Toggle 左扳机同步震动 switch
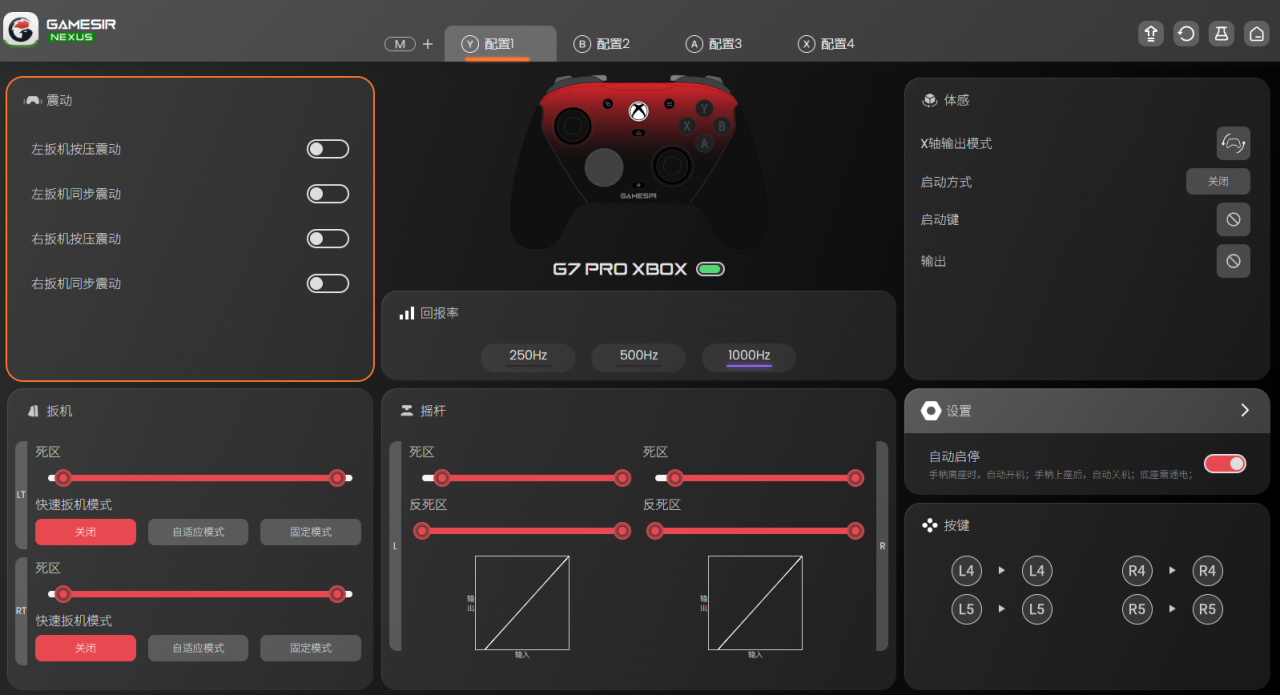Screen dimensions: 1280x695 328,194
